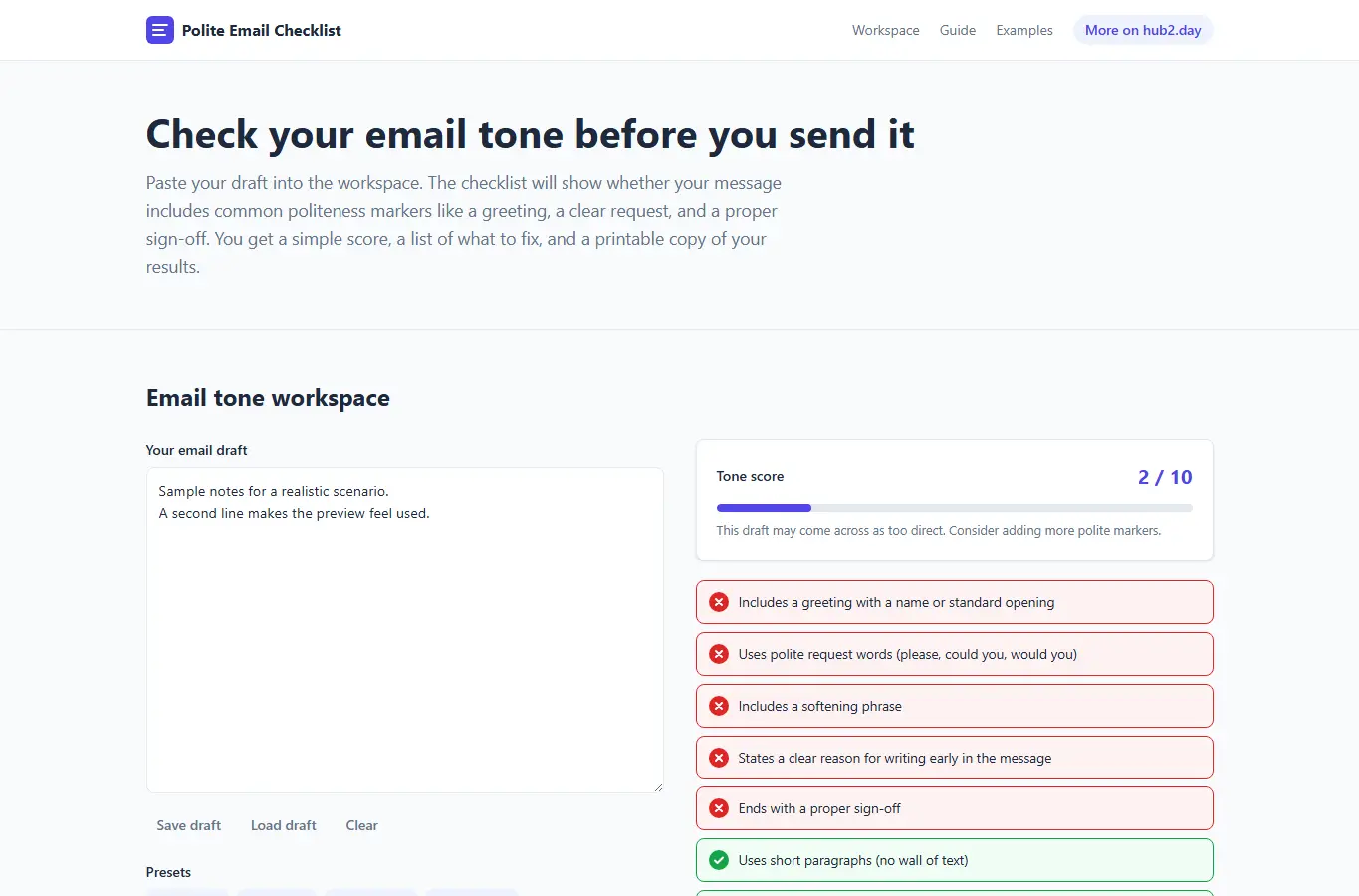Follow the More on hub2.day link
Image resolution: width=1359 pixels, height=896 pixels.
pyautogui.click(x=1143, y=30)
